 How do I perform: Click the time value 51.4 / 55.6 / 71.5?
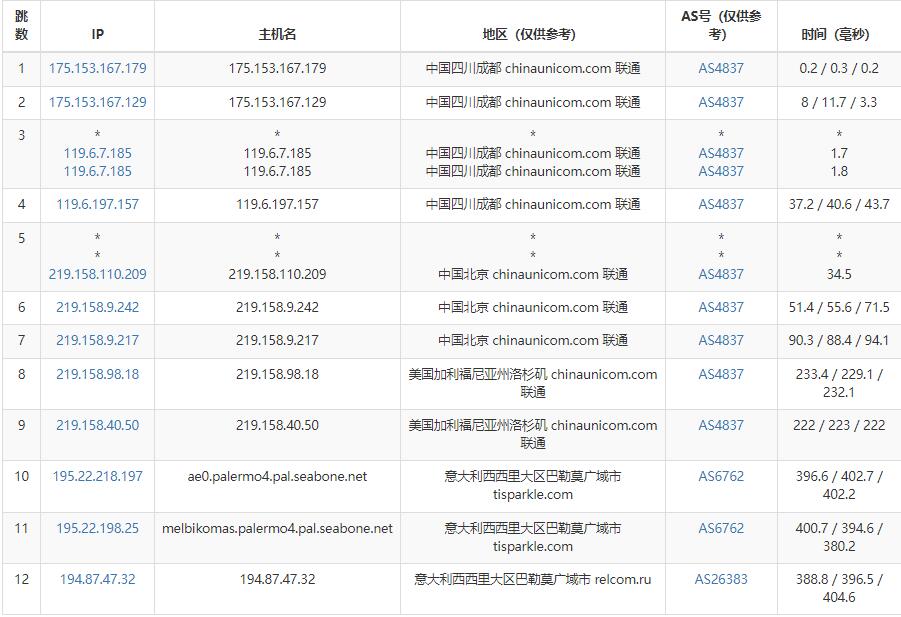839,307
